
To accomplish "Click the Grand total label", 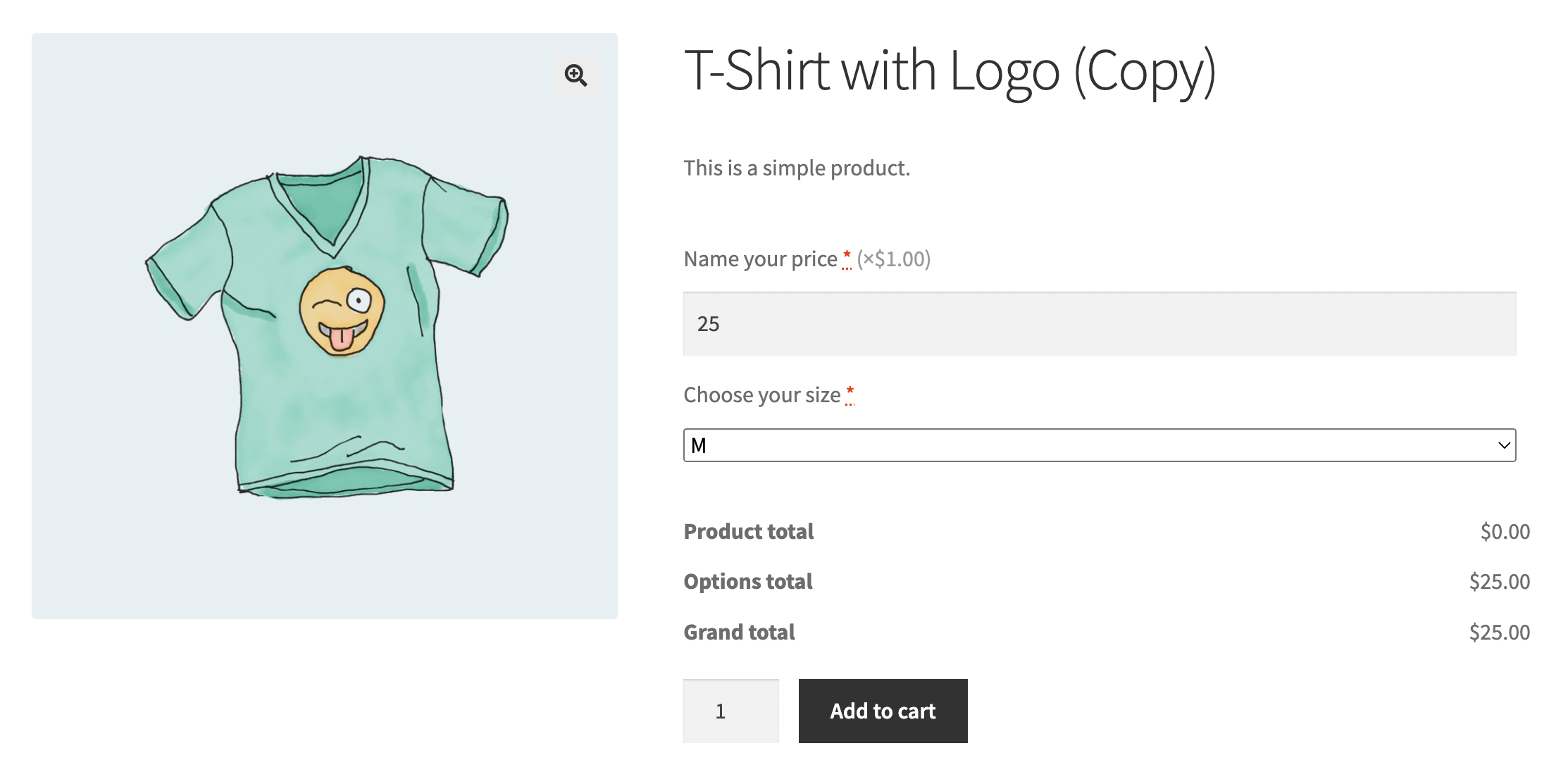I will [739, 633].
